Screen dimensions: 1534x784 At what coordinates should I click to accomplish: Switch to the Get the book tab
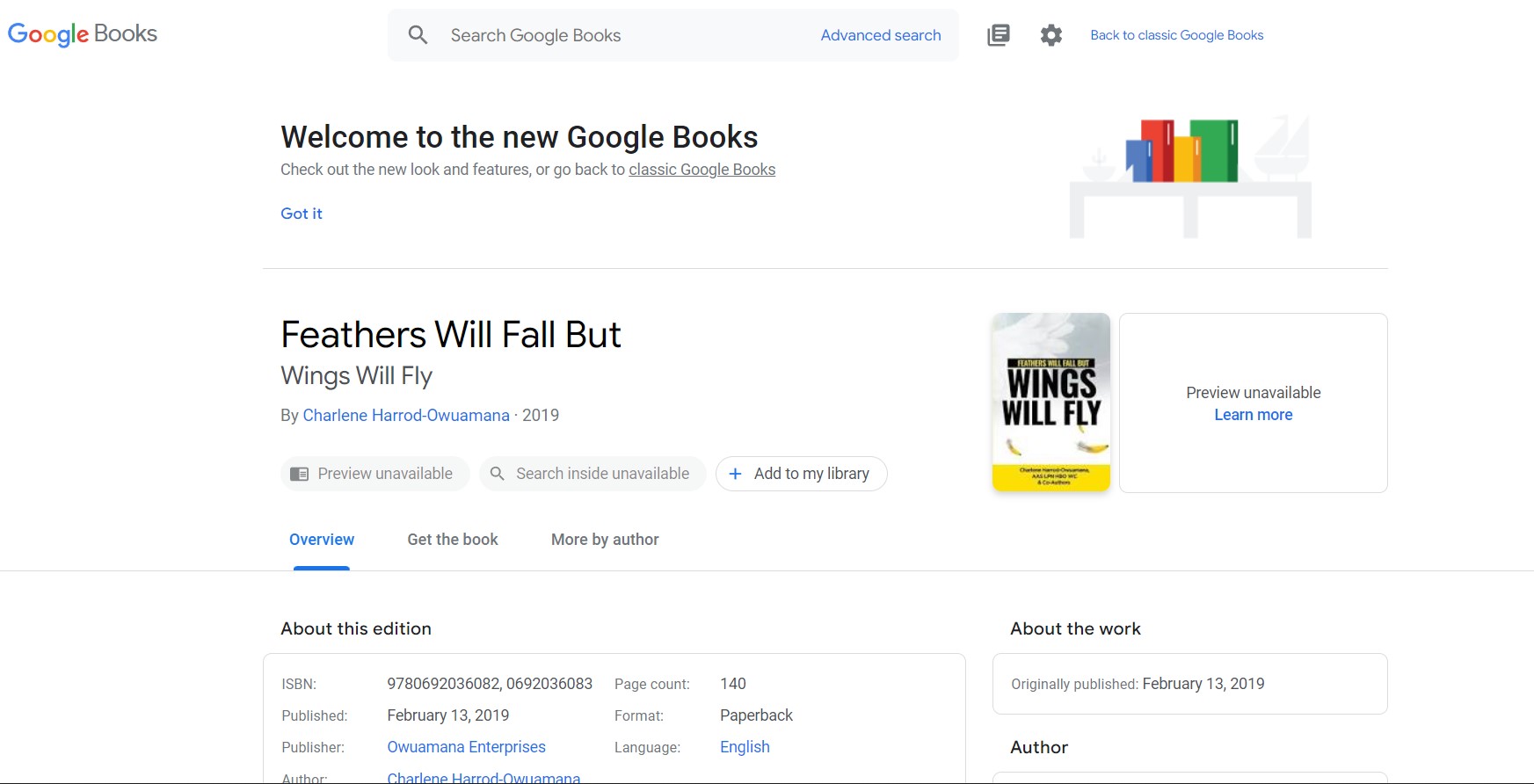(x=453, y=540)
